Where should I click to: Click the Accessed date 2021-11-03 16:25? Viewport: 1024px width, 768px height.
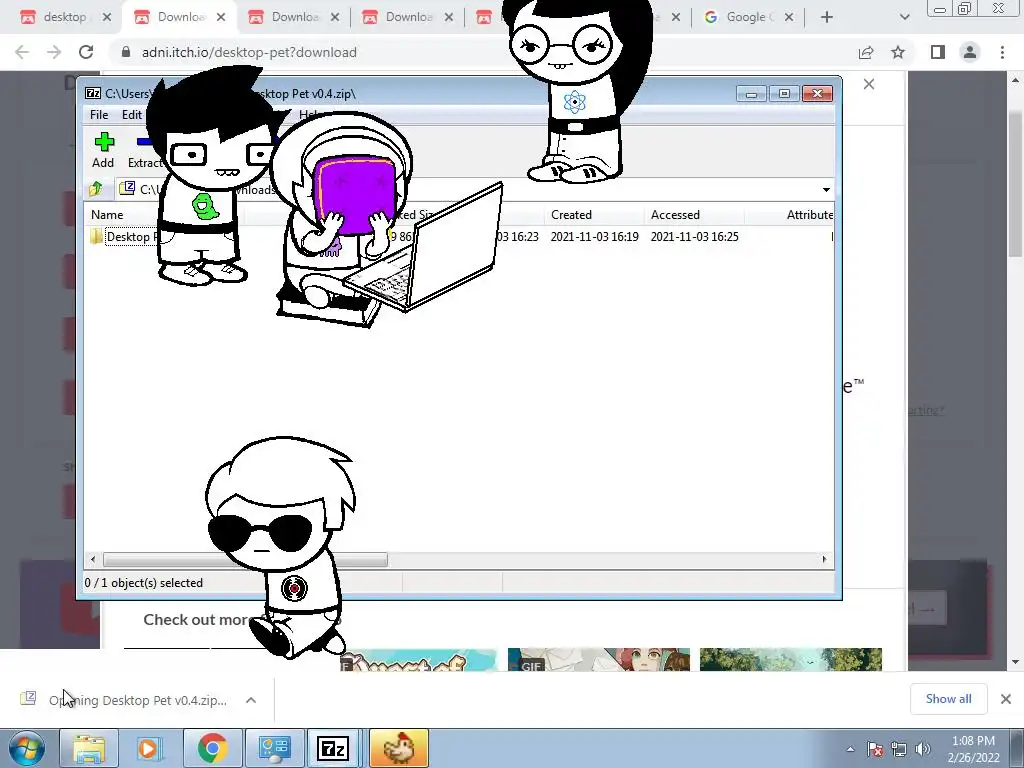pyautogui.click(x=694, y=236)
